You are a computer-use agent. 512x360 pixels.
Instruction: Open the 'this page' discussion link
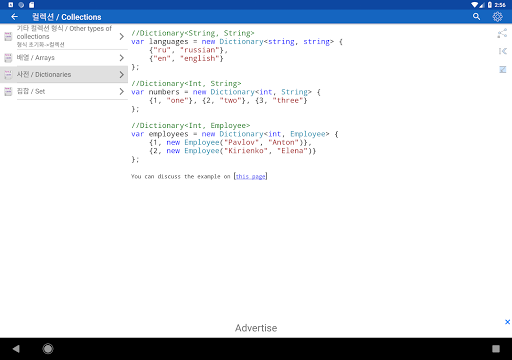(251, 176)
